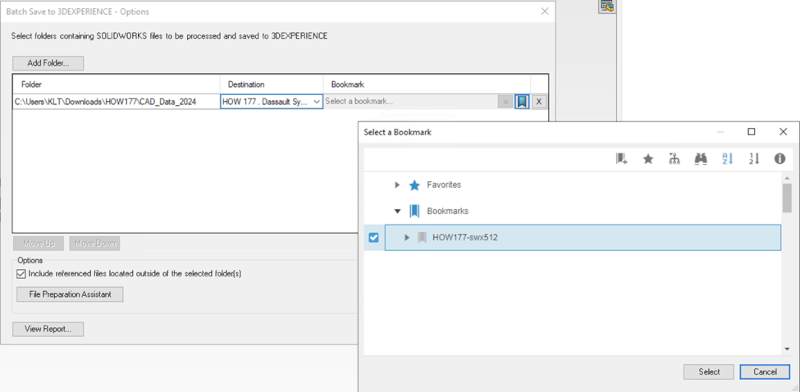The width and height of the screenshot is (800, 392).
Task: Open bookmark selector icon in folder row
Action: tap(522, 102)
